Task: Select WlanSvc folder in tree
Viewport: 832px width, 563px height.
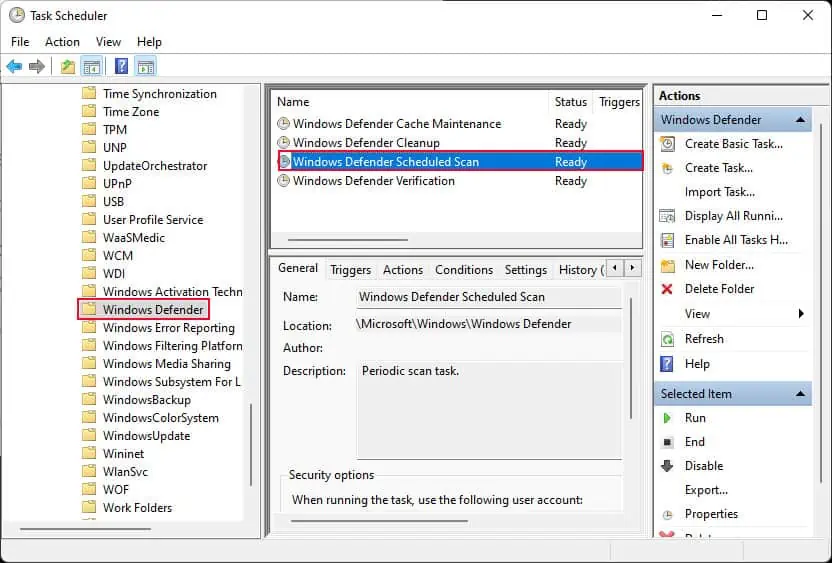Action: tap(125, 472)
